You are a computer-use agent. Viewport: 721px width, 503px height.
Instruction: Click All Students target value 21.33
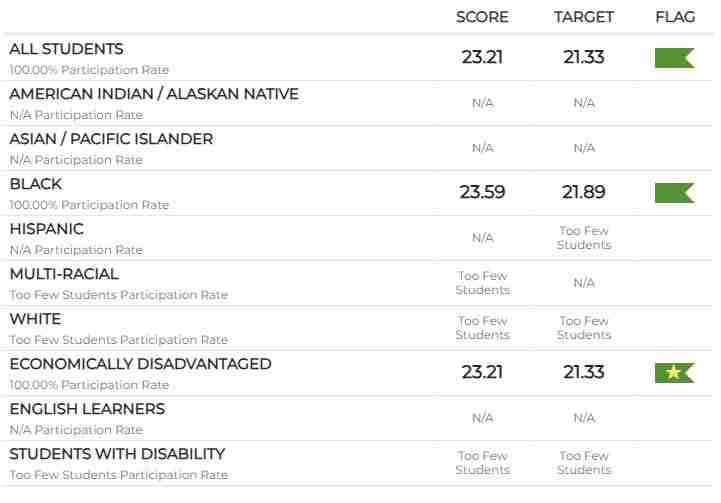point(584,58)
